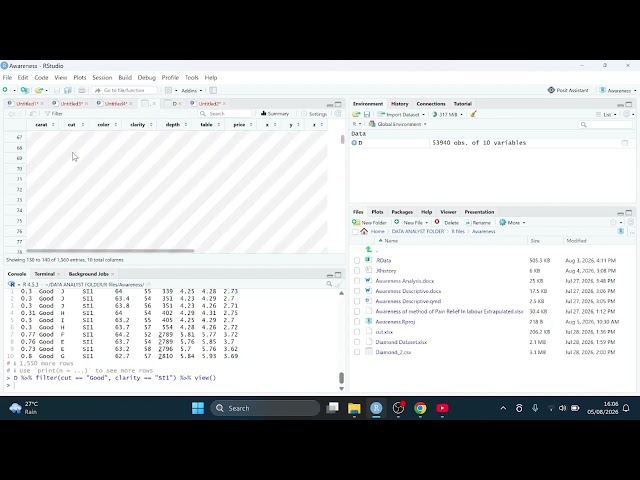The height and width of the screenshot is (480, 640).
Task: Switch to the Terminal tab
Action: coord(44,274)
